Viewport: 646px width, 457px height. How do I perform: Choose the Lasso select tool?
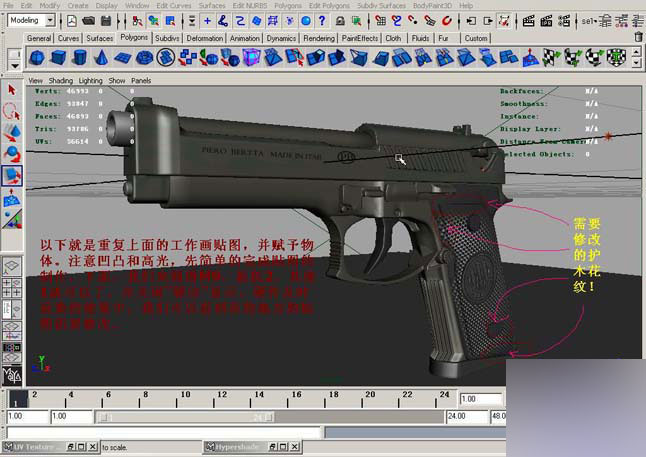[x=12, y=111]
